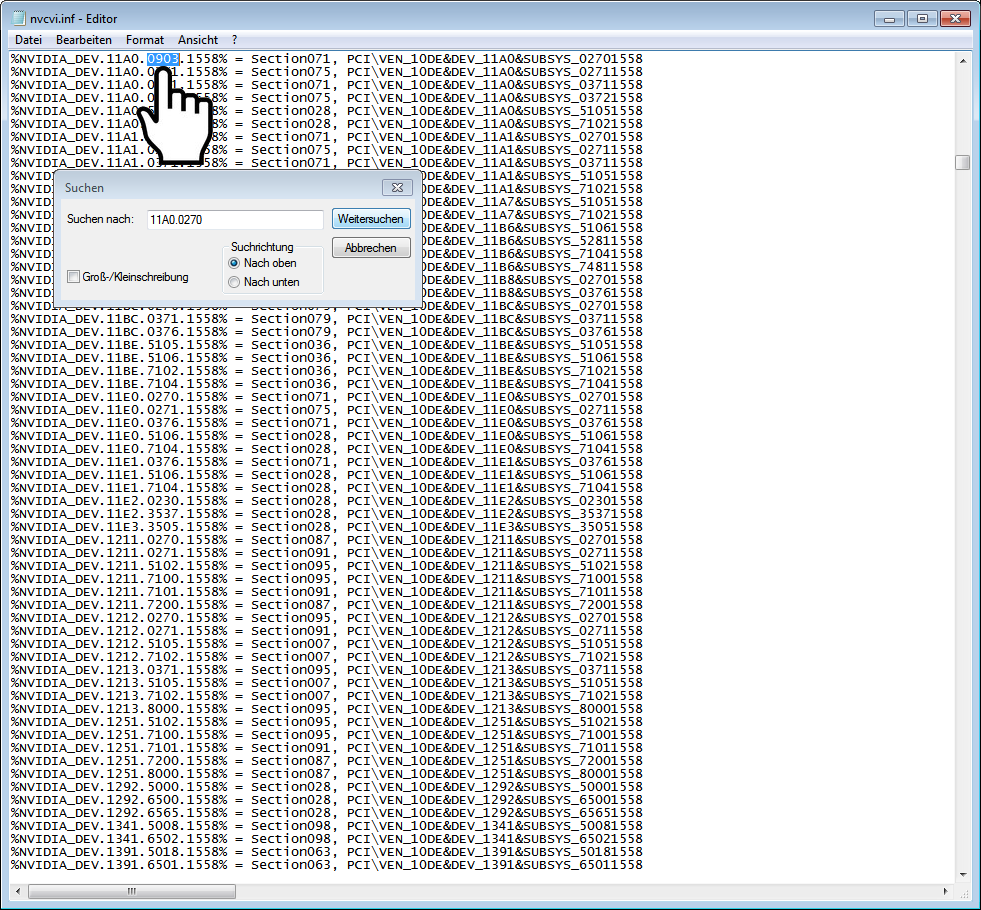
Task: Click line NVIDIA_DEV.11E0.7104.1558
Action: pyautogui.click(x=327, y=449)
